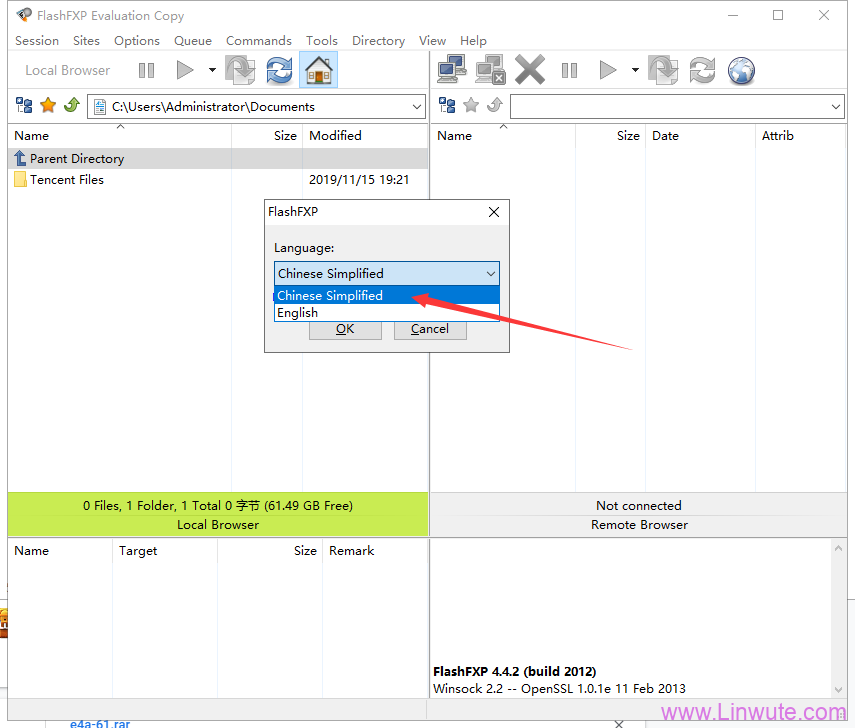This screenshot has width=855, height=728.
Task: Click the local pane pause transfer icon
Action: point(146,70)
